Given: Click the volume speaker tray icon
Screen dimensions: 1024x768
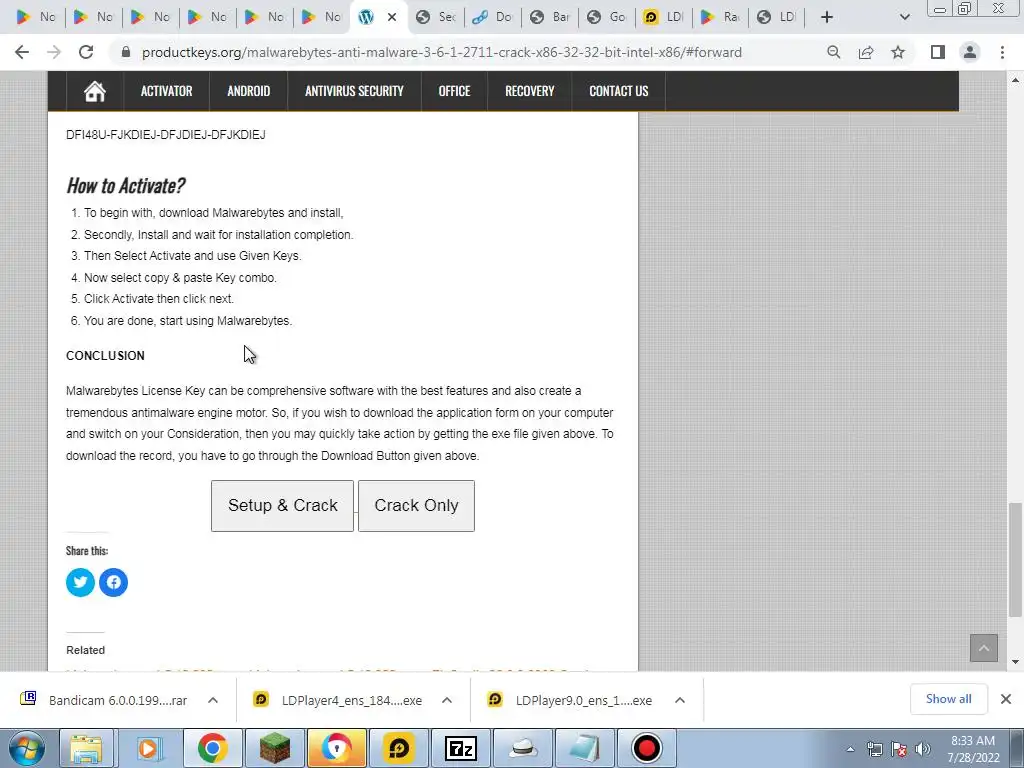Looking at the screenshot, I should click(923, 749).
